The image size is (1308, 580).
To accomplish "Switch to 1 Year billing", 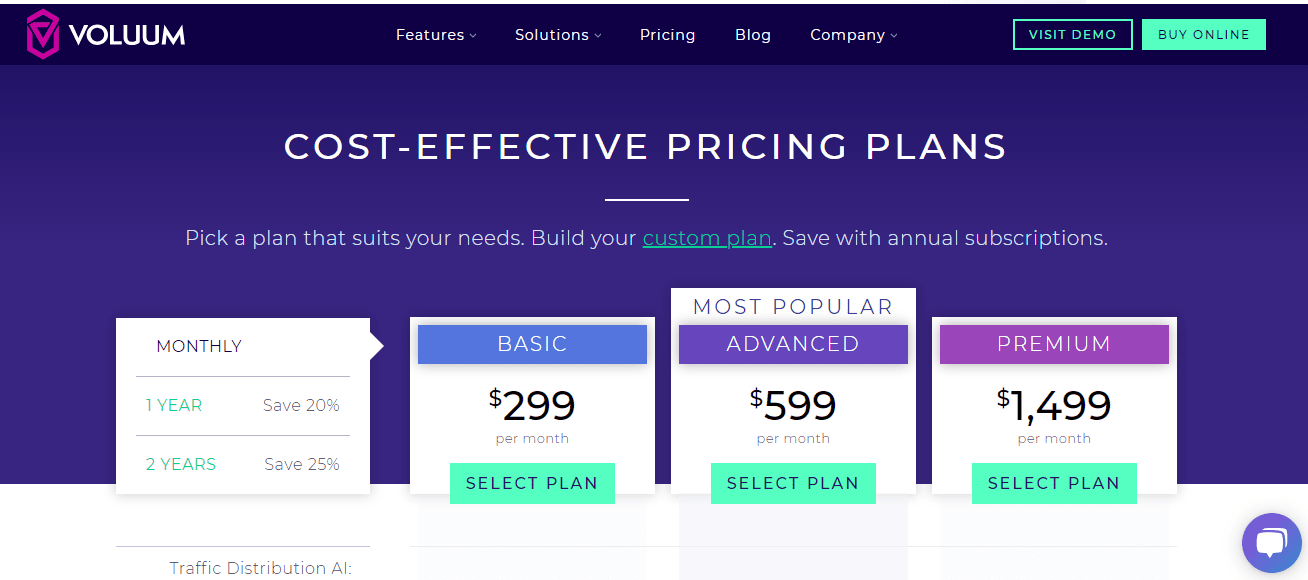I will point(174,406).
